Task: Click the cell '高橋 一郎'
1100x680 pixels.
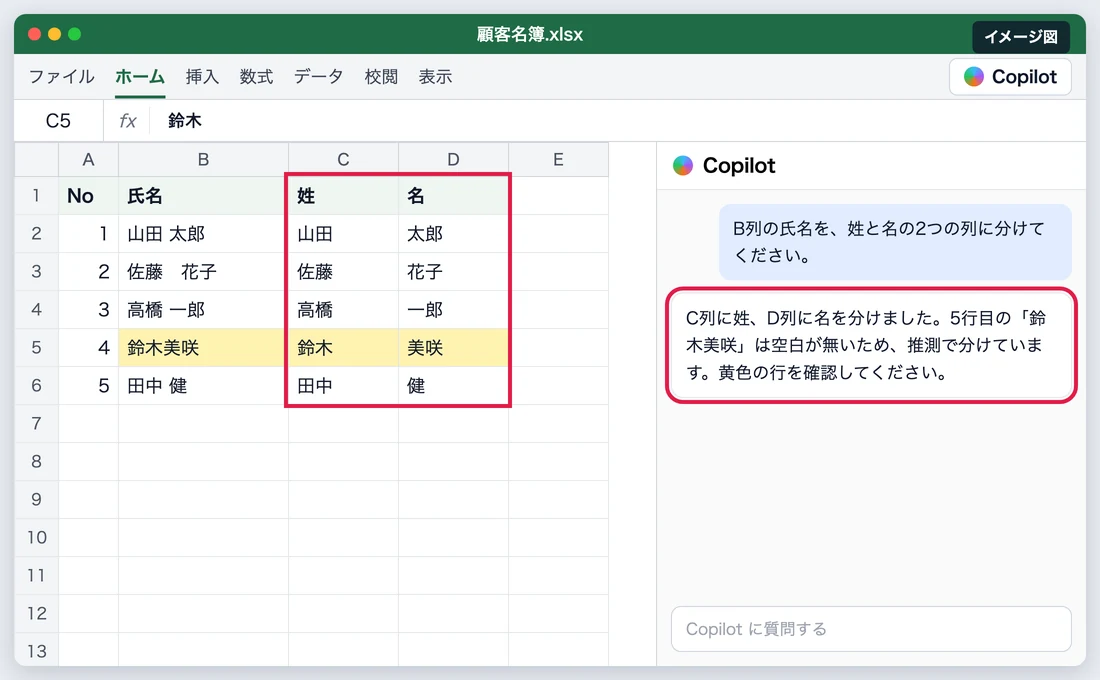Action: tap(203, 309)
